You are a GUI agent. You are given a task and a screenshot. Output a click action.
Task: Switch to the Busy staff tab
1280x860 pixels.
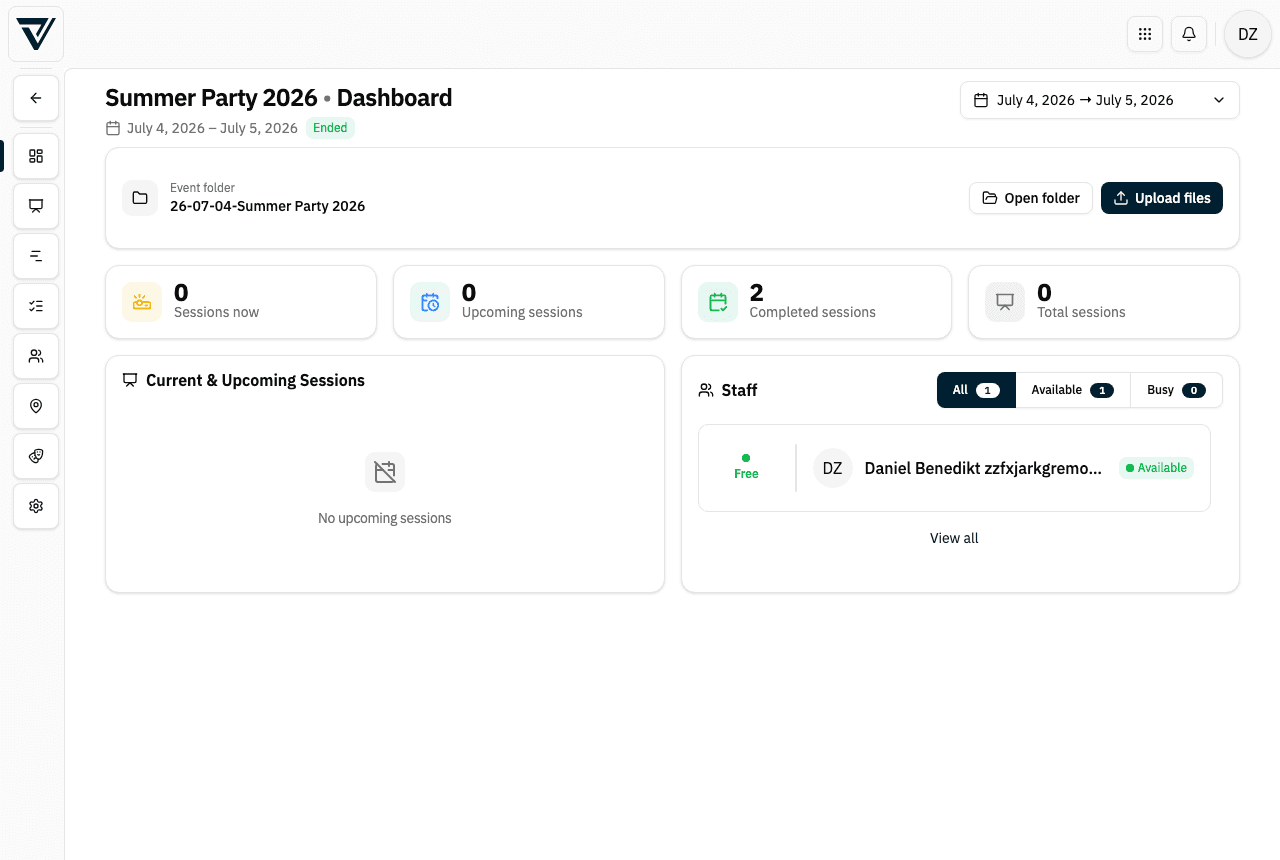pyautogui.click(x=1176, y=390)
